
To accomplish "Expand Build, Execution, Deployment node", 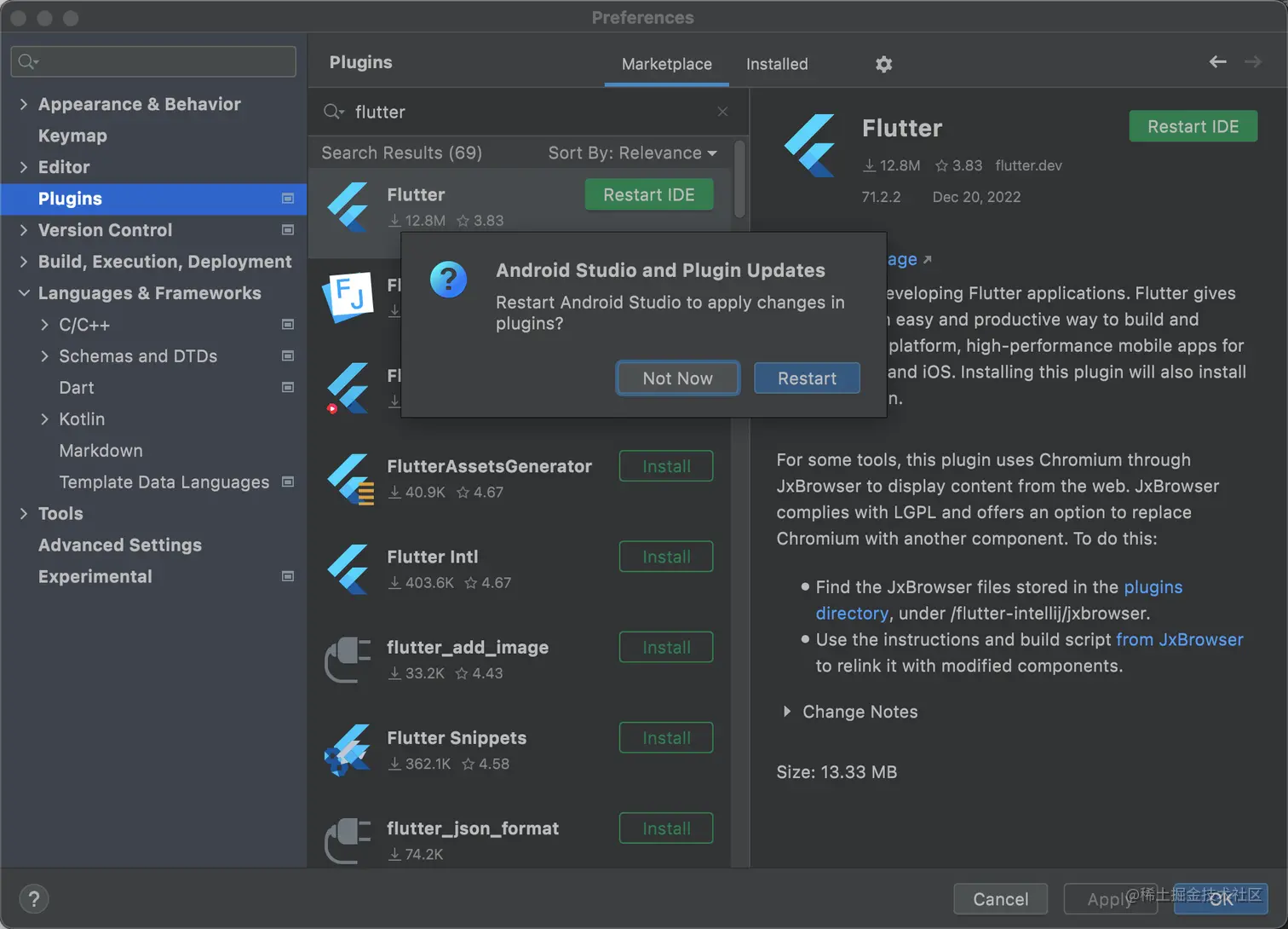I will 23,262.
